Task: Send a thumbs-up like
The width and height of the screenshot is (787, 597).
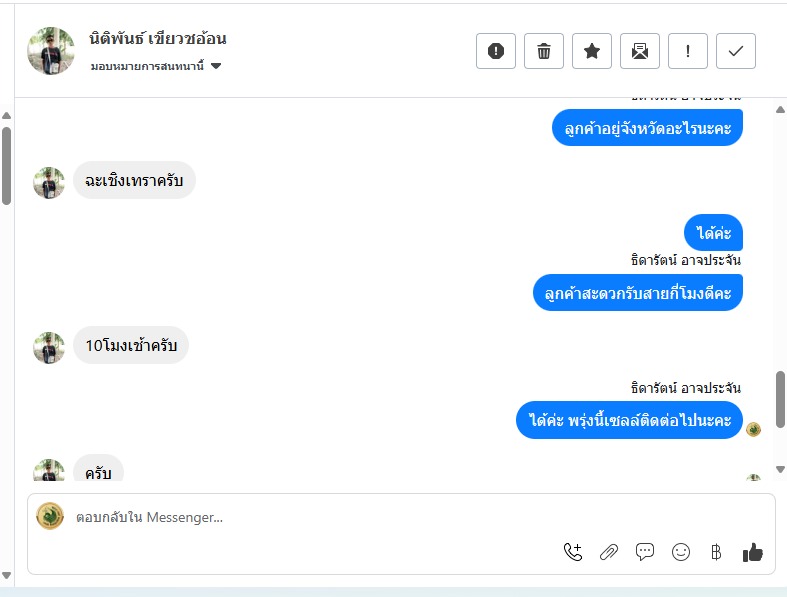Action: (752, 552)
